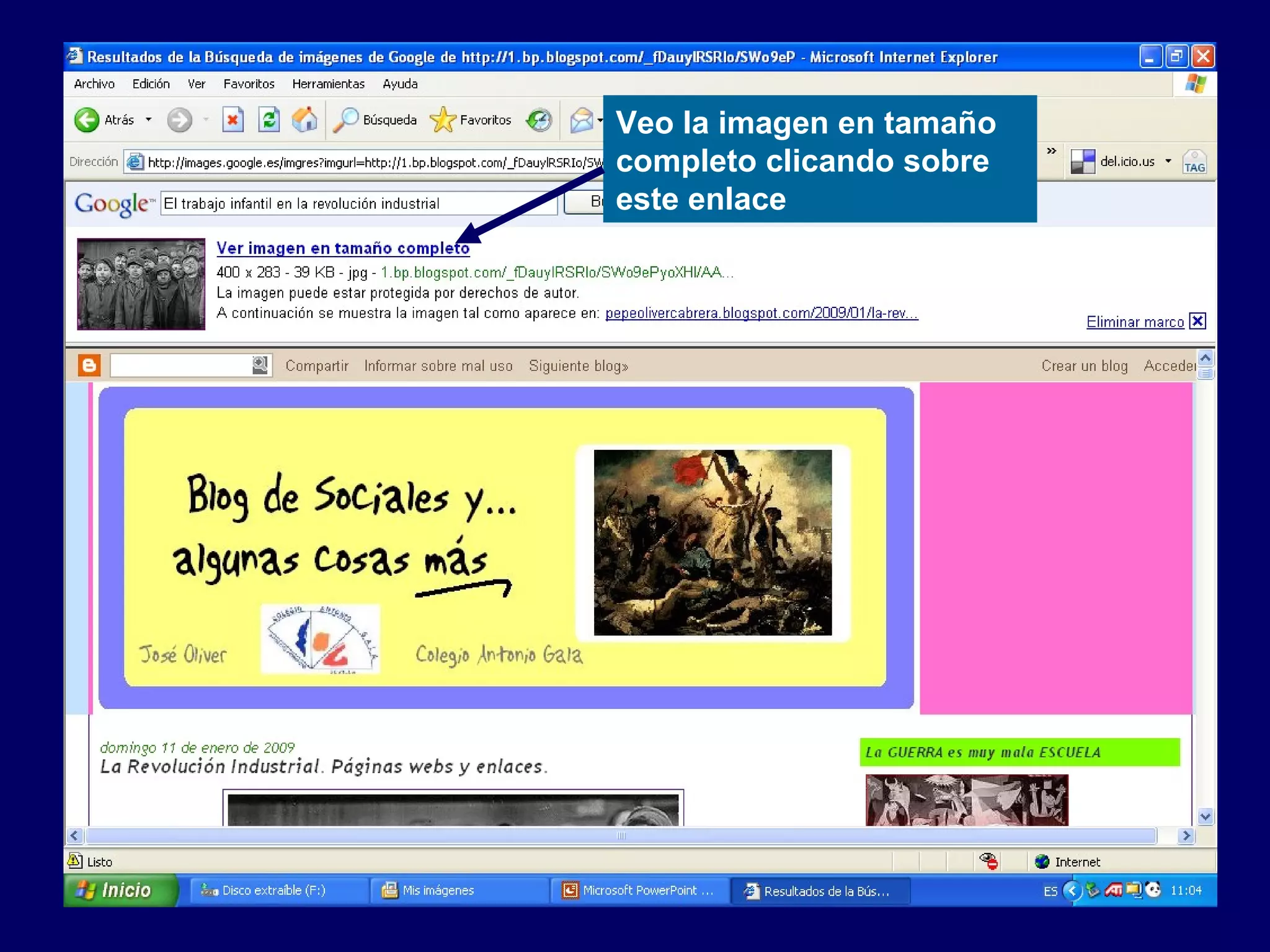Click Crear un blog link
This screenshot has height=952, width=1270.
(1085, 366)
